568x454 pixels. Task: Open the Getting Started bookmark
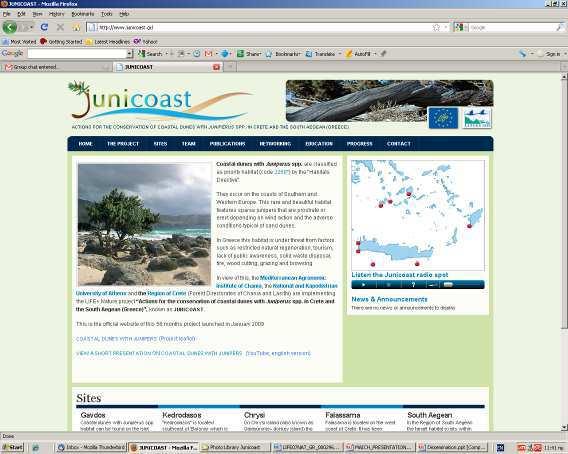point(61,42)
